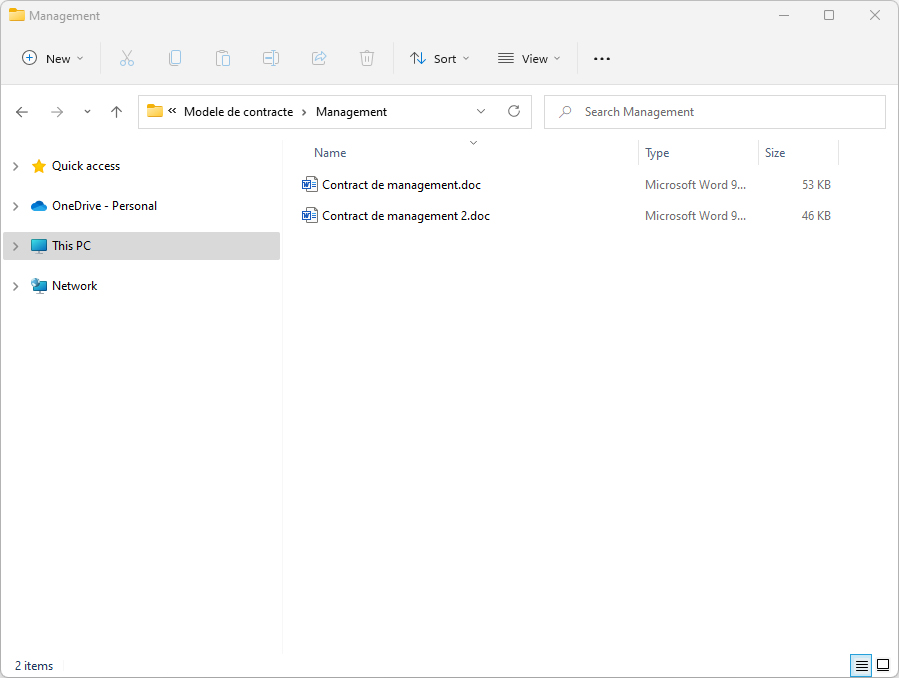Image resolution: width=899 pixels, height=678 pixels.
Task: Expand the This PC tree node
Action: tap(15, 246)
